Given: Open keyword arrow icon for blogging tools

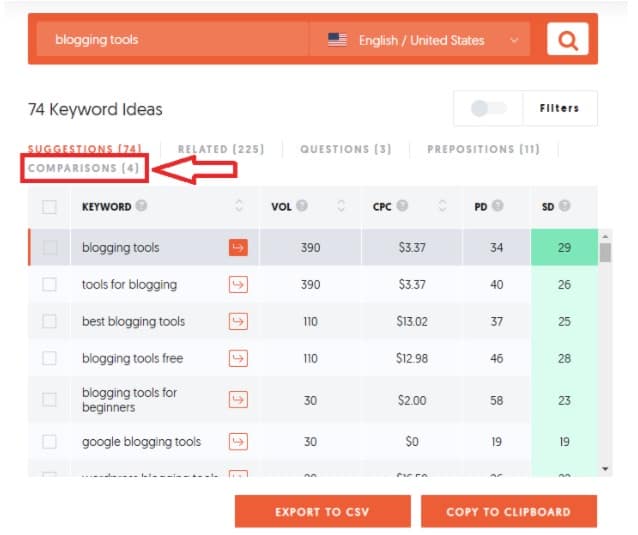Looking at the screenshot, I should [x=238, y=247].
